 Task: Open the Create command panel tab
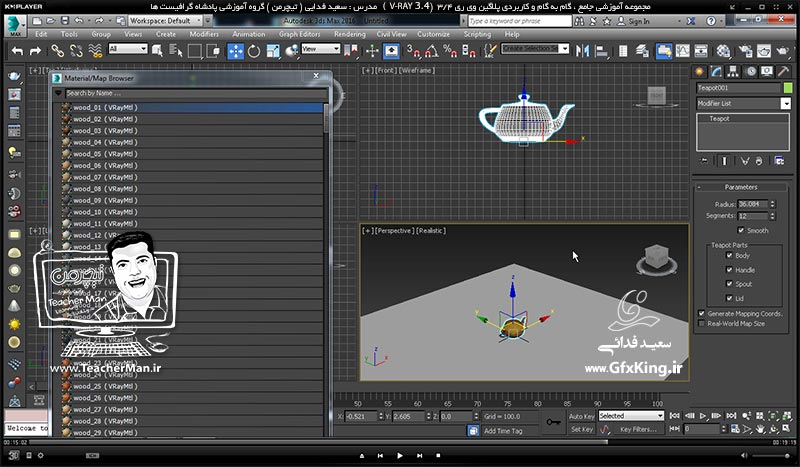click(x=699, y=72)
